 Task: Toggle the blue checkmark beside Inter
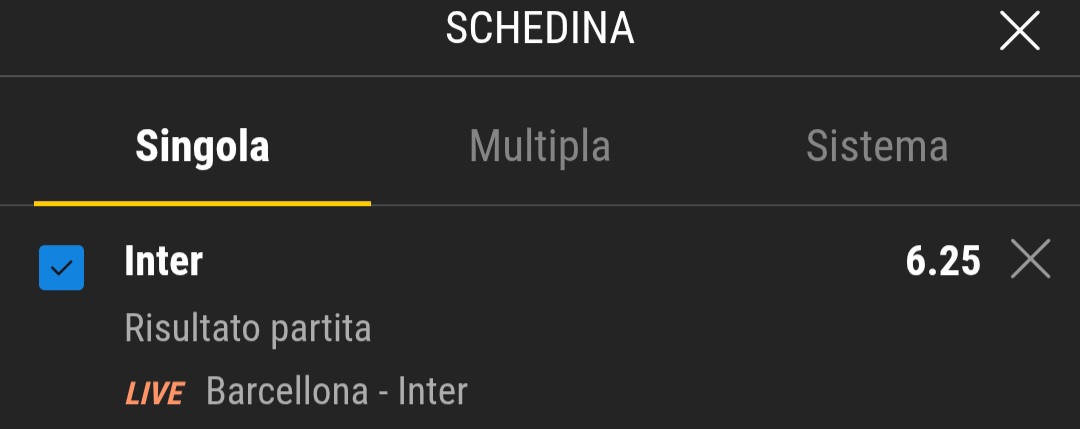(61, 267)
